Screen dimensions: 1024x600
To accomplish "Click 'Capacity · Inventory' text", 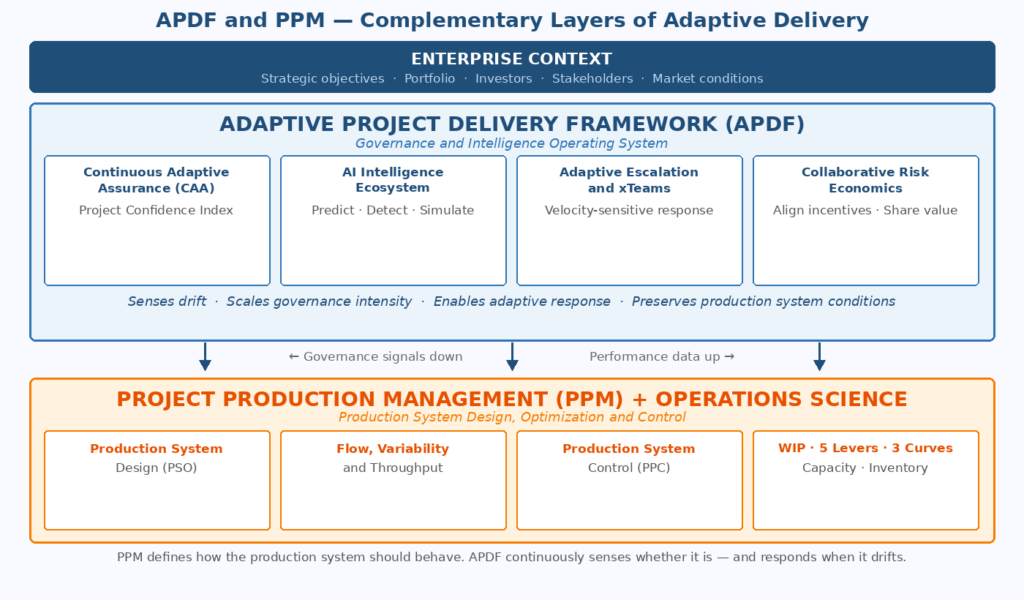I will pos(865,467).
